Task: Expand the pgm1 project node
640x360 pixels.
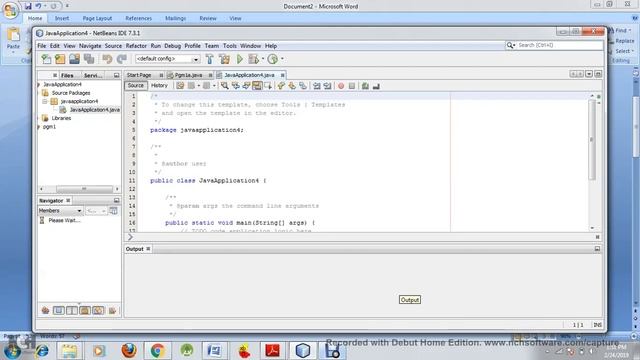Action: point(39,127)
